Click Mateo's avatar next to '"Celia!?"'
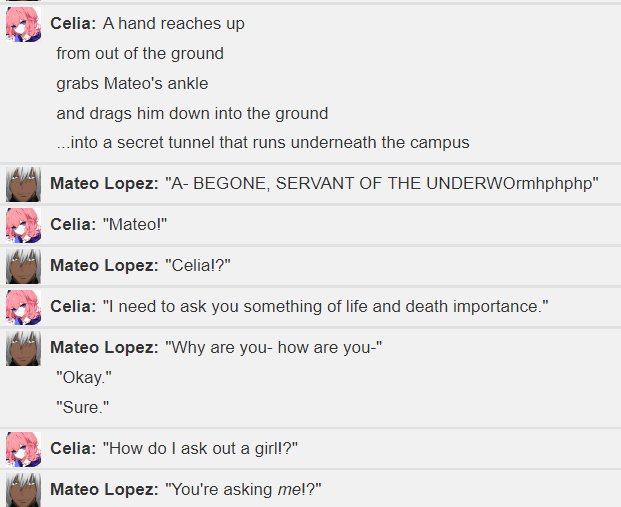Screen dimensions: 621x507 pos(23,266)
